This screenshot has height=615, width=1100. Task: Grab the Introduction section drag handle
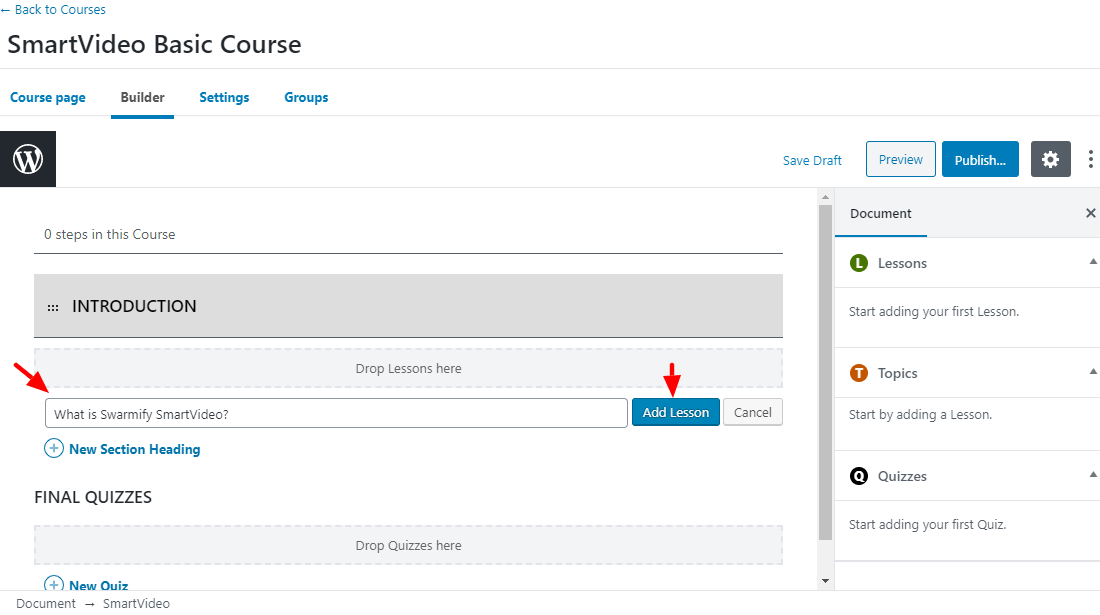(53, 307)
